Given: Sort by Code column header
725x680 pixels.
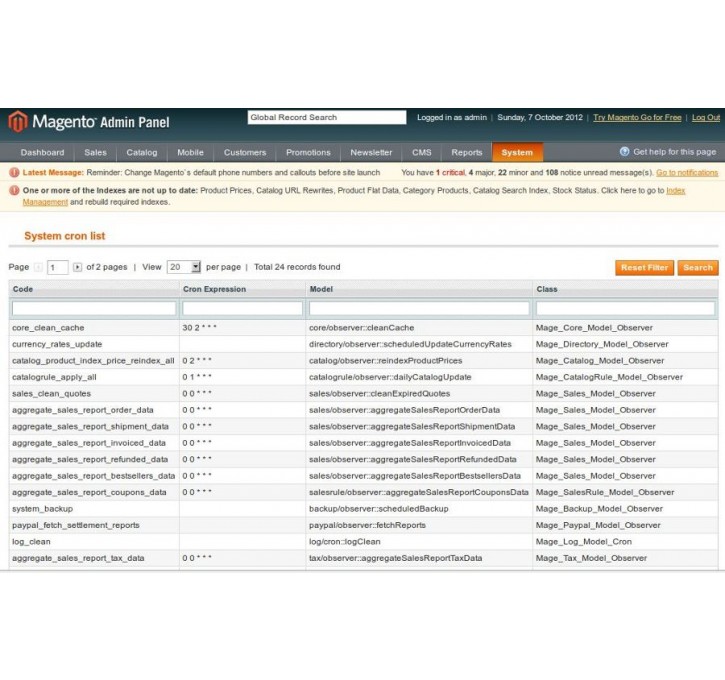Looking at the screenshot, I should [x=23, y=289].
